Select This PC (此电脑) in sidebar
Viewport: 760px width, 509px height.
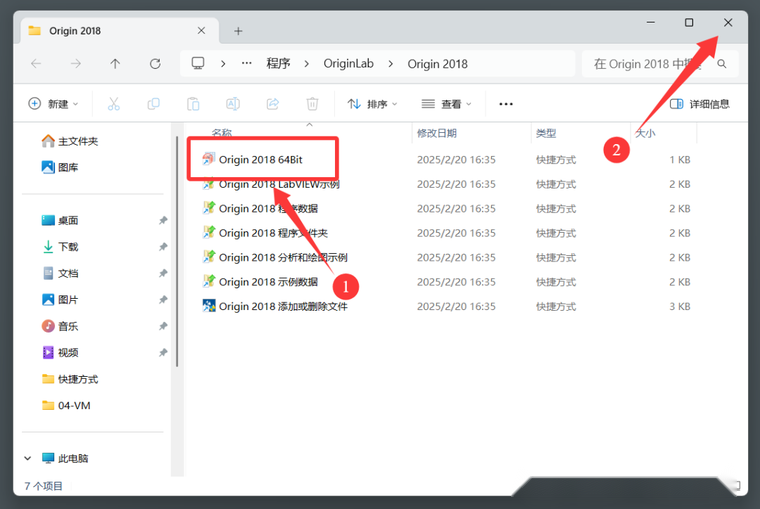pyautogui.click(x=65, y=458)
